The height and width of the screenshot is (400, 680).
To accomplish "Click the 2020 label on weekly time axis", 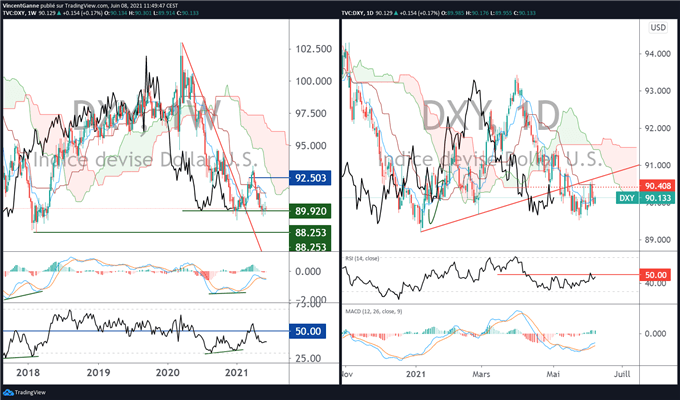I will click(167, 373).
